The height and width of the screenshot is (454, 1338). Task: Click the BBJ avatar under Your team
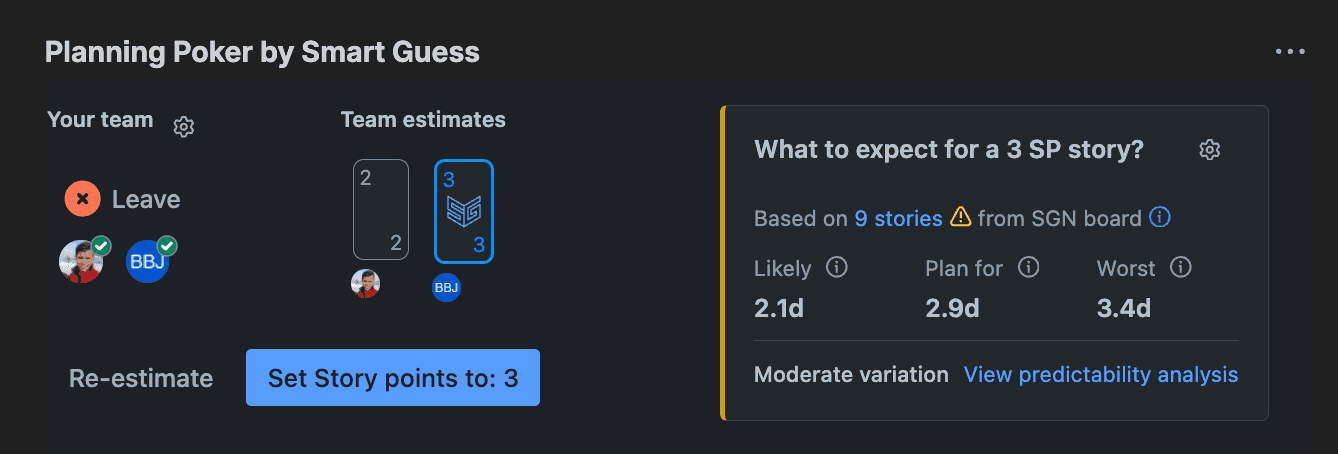click(x=148, y=262)
